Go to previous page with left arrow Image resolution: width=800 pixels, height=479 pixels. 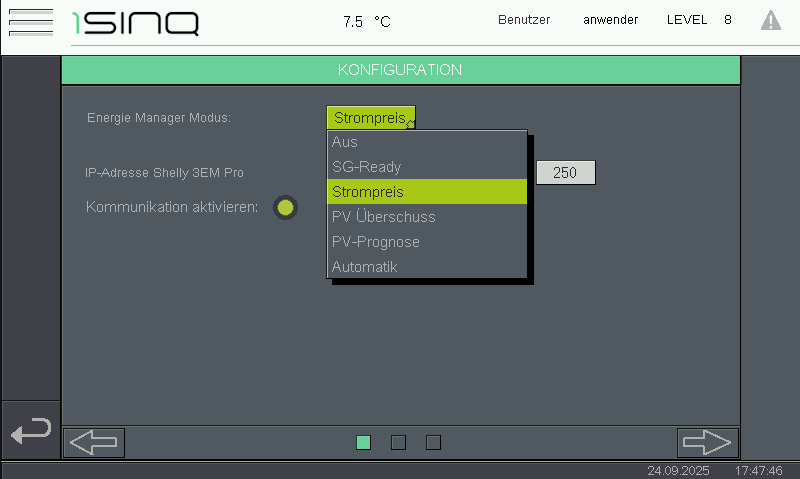coord(95,442)
